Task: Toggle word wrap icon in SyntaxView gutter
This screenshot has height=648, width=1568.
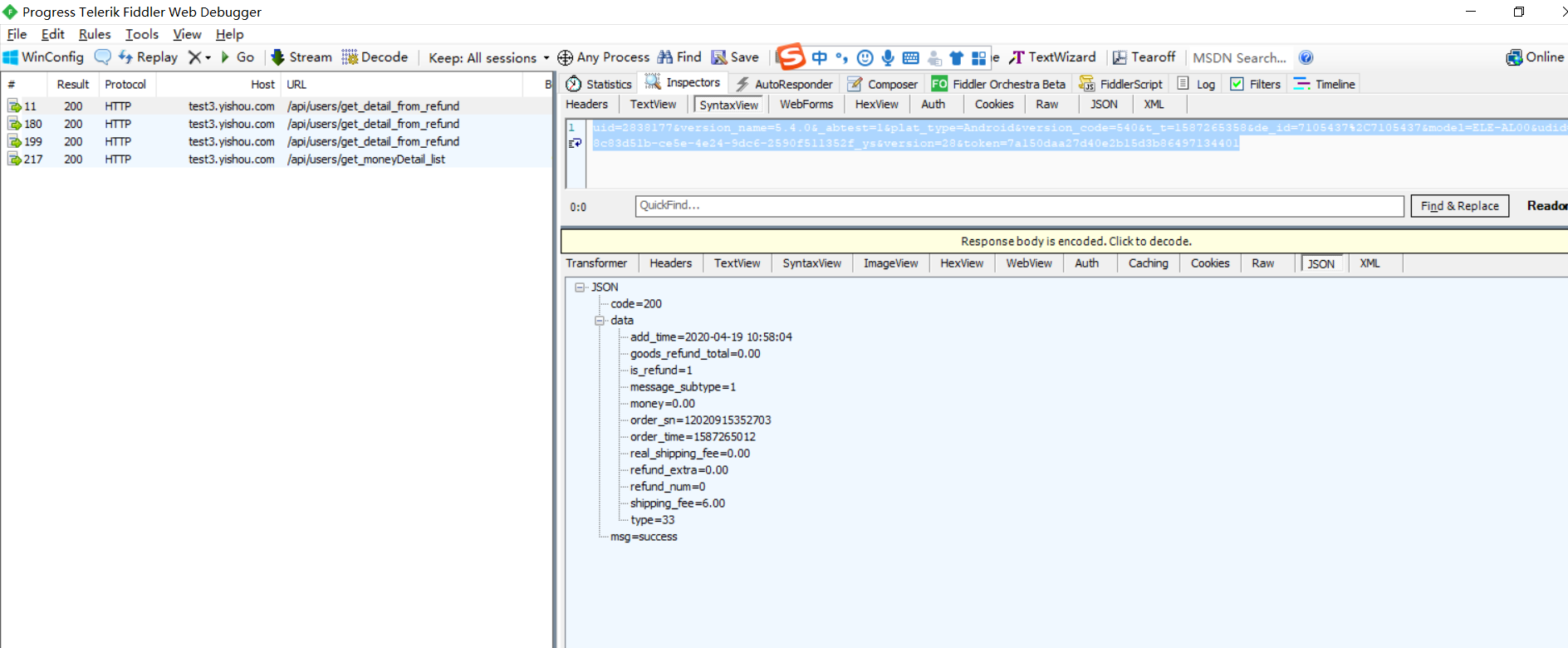Action: point(575,144)
